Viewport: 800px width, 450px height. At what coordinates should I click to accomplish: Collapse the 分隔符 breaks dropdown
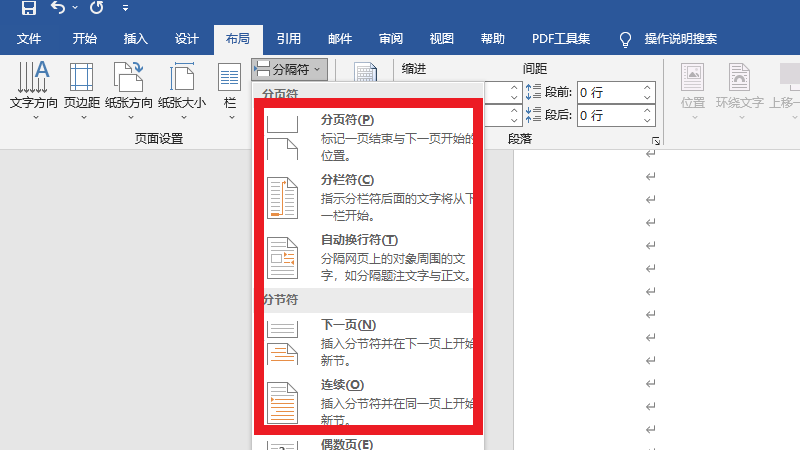coord(289,69)
